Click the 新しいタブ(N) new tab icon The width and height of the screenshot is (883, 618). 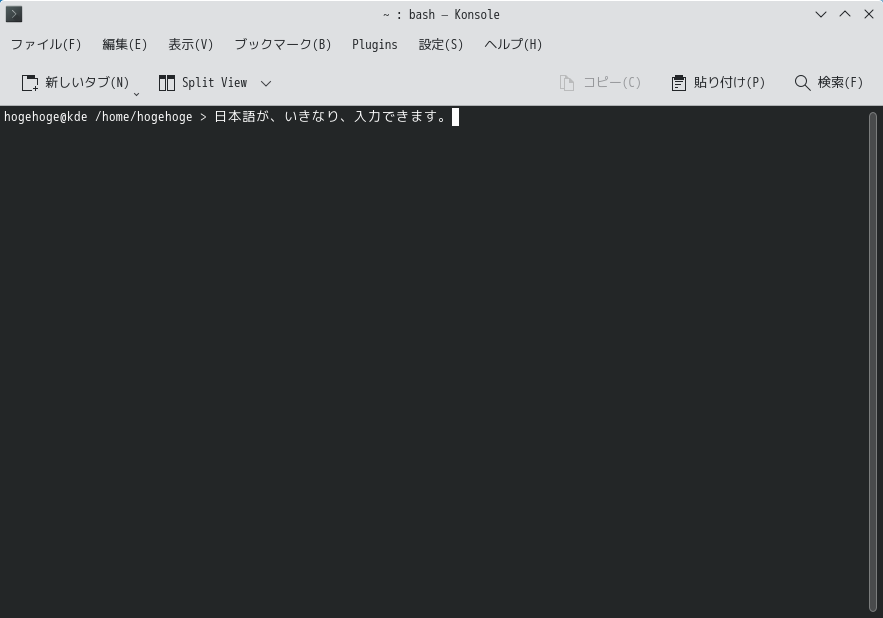coord(30,83)
